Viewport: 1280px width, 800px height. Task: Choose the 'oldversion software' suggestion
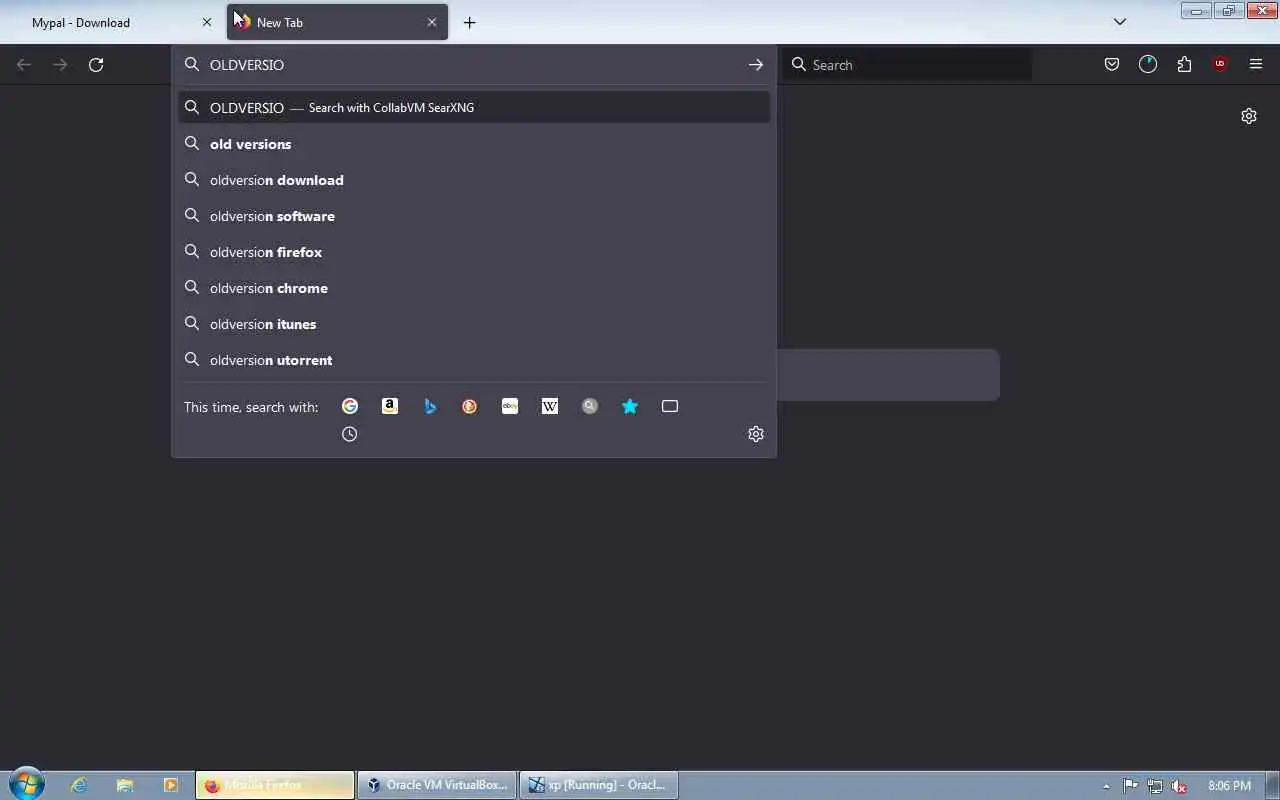point(474,216)
